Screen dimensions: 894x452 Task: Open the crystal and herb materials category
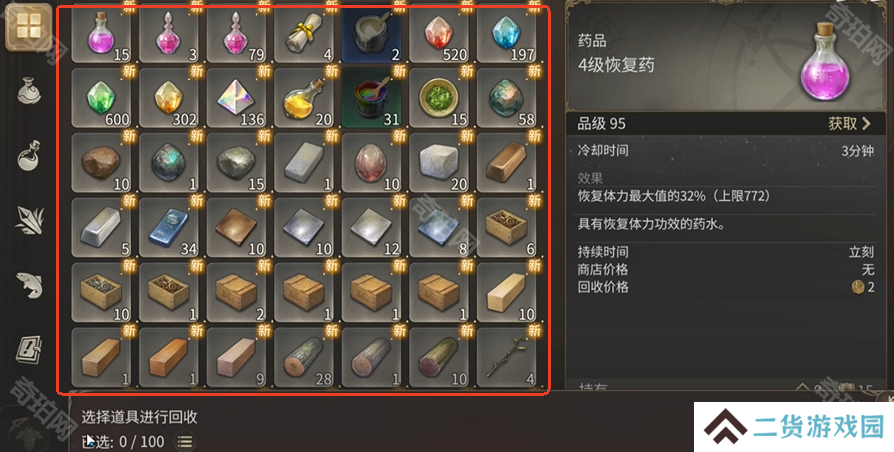click(29, 220)
